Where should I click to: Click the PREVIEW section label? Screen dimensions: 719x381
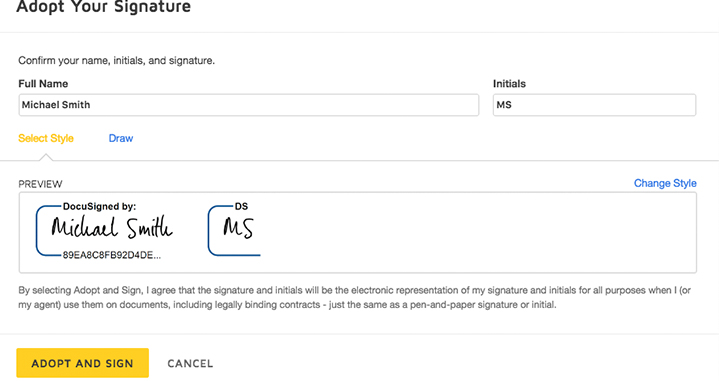[40, 184]
